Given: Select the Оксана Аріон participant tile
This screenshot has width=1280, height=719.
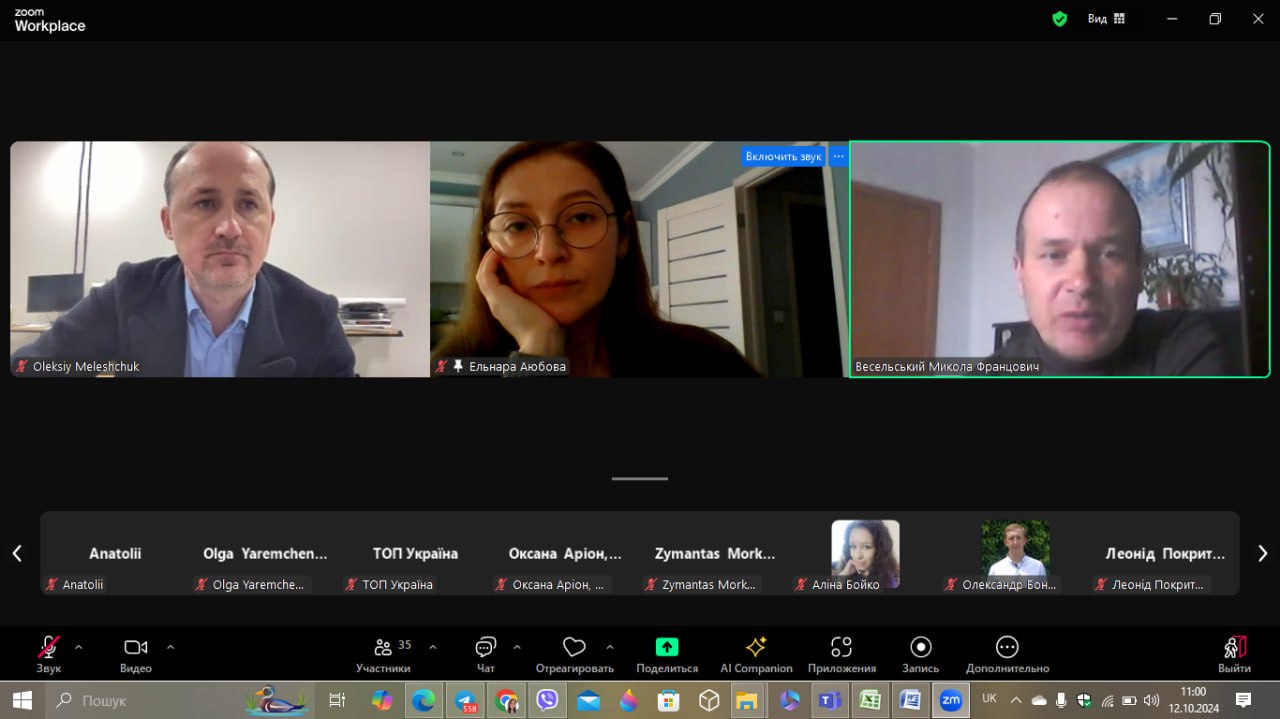Looking at the screenshot, I should pyautogui.click(x=565, y=554).
